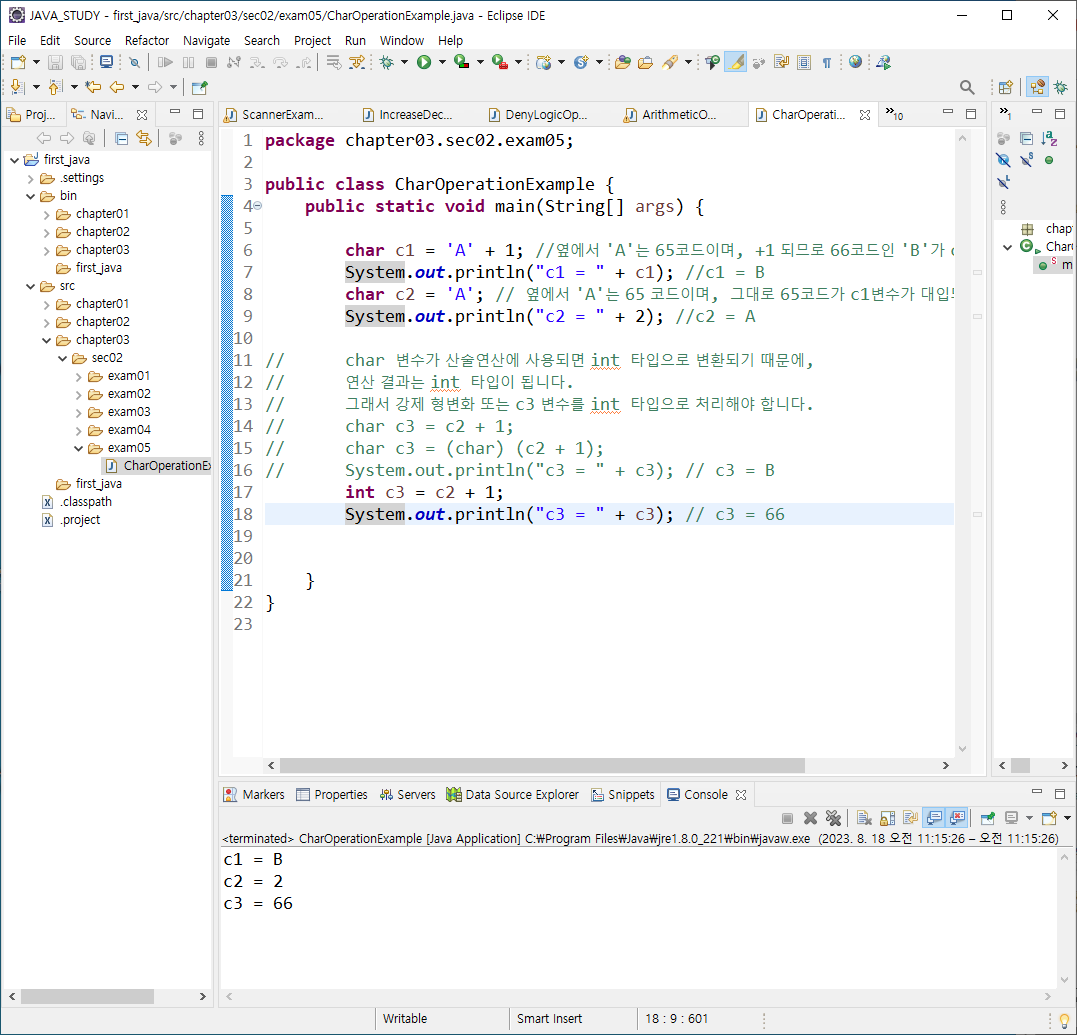Image resolution: width=1077 pixels, height=1035 pixels.
Task: Click Remove All Terminated Launches icon
Action: click(x=833, y=818)
